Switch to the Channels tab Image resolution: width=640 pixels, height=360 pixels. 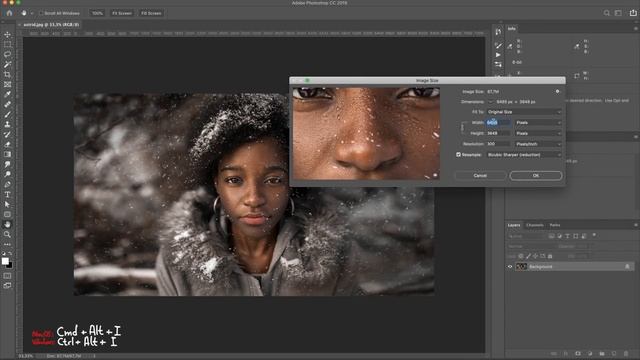tap(535, 225)
